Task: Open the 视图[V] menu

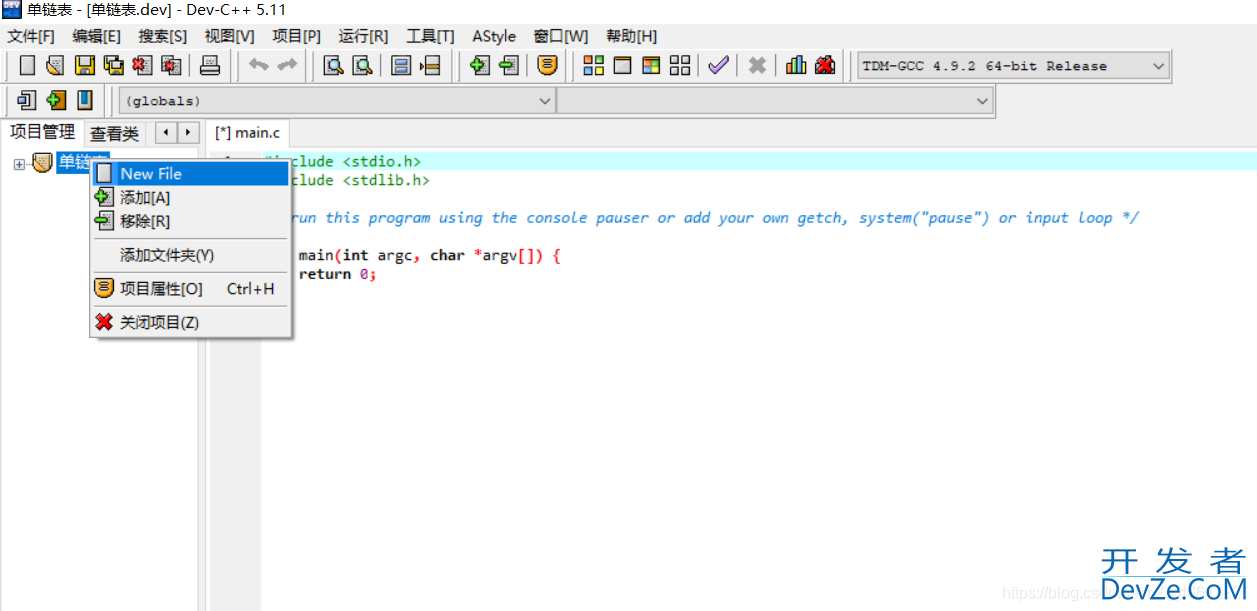Action: coord(229,36)
